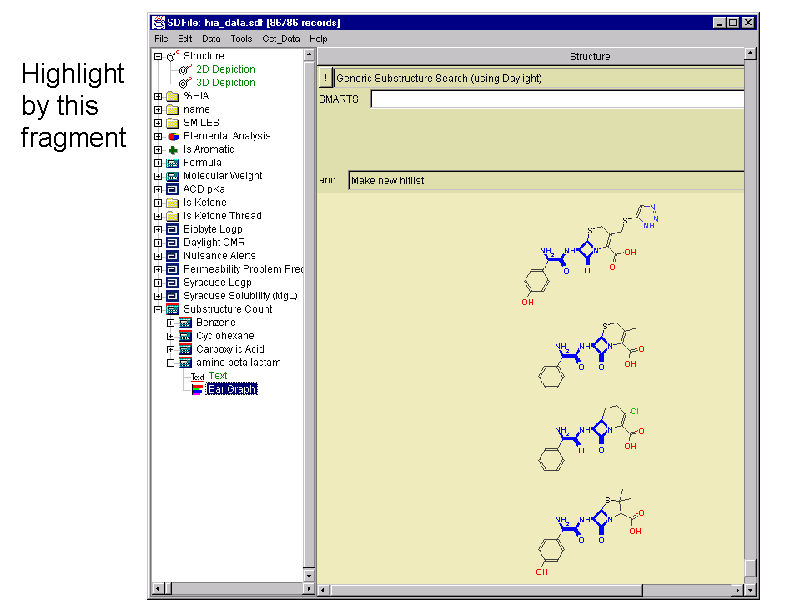Collapse the Substructure Count node
Viewport: 800px width, 600px height.
(158, 309)
